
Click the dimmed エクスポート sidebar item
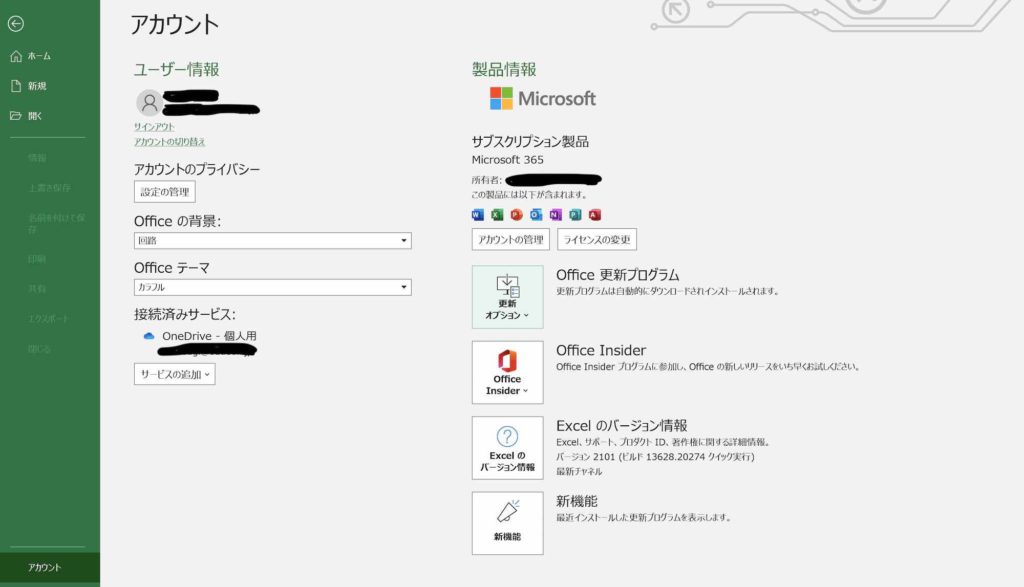click(50, 319)
